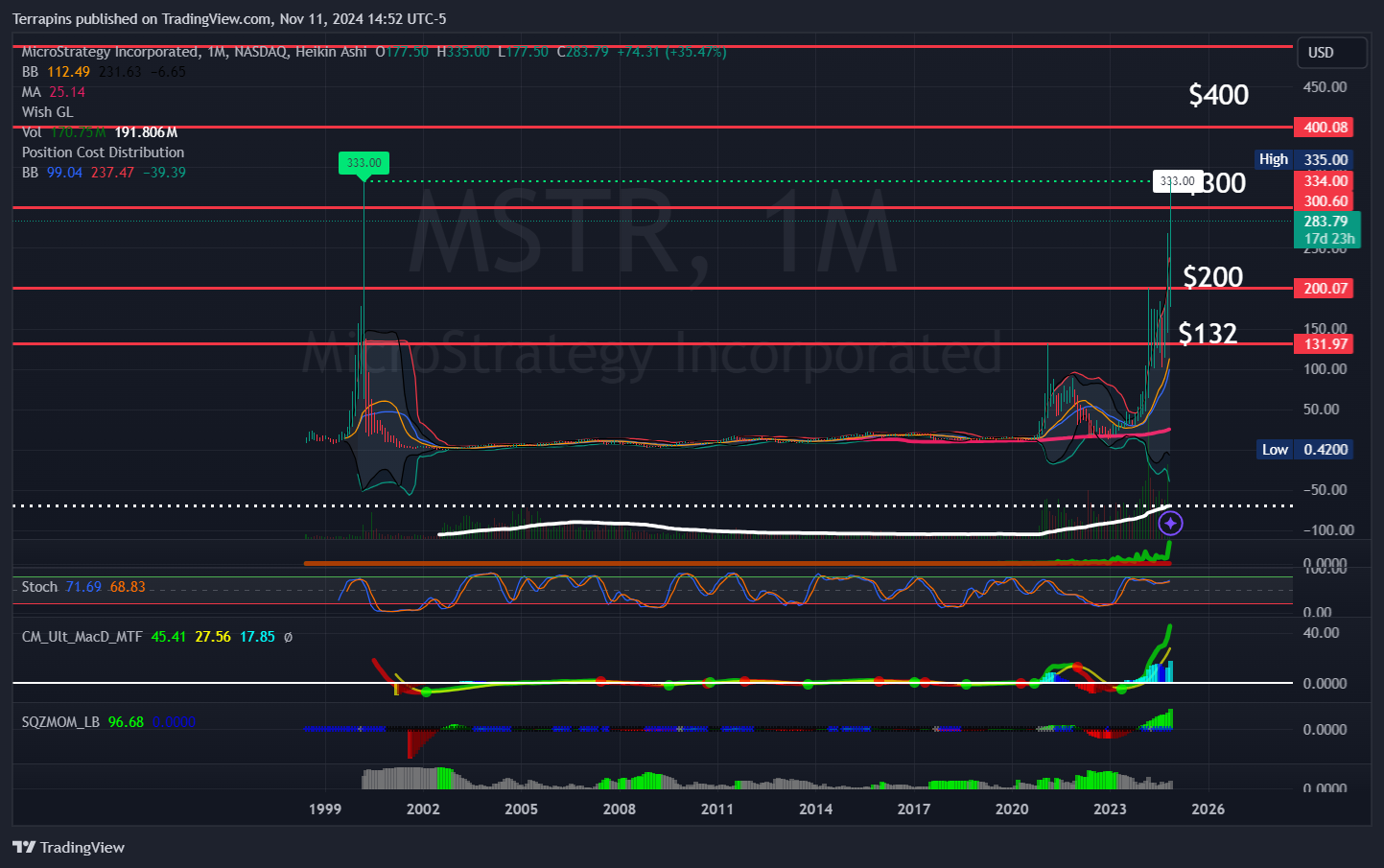The image size is (1384, 868).
Task: Click the 2008 year label on time axis
Action: point(620,809)
